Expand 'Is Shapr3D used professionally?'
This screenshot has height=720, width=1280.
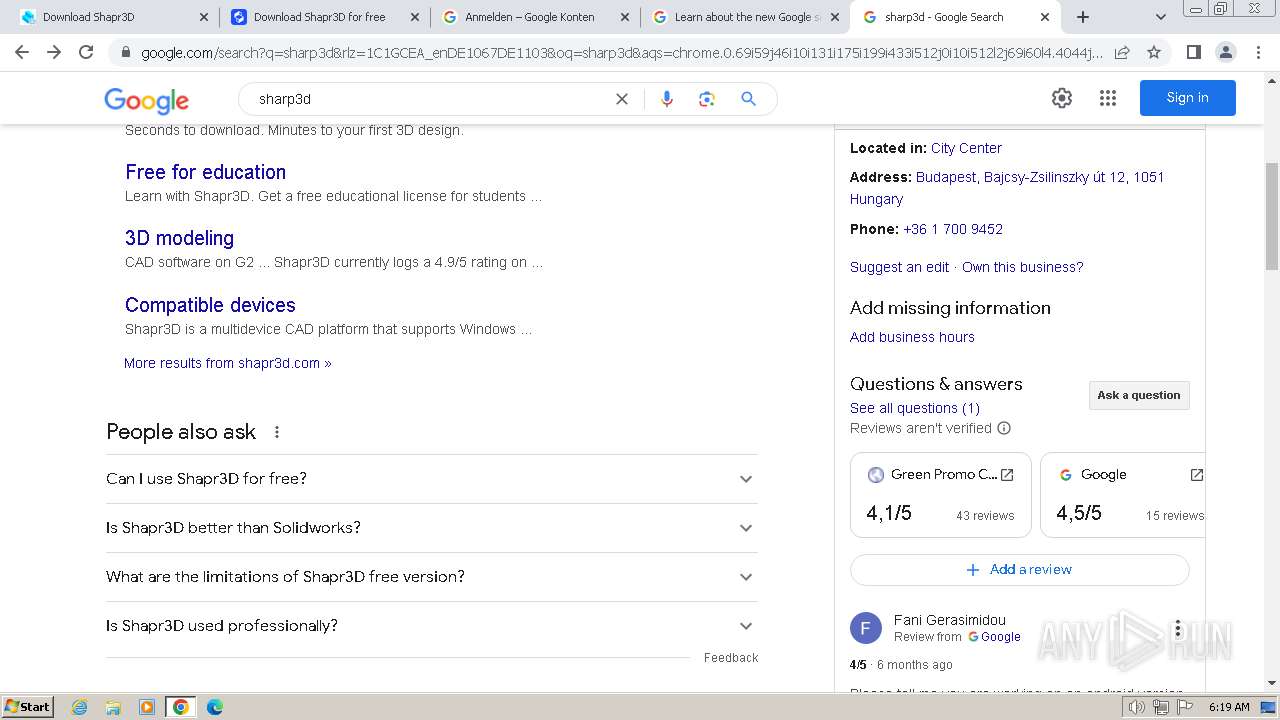point(431,626)
